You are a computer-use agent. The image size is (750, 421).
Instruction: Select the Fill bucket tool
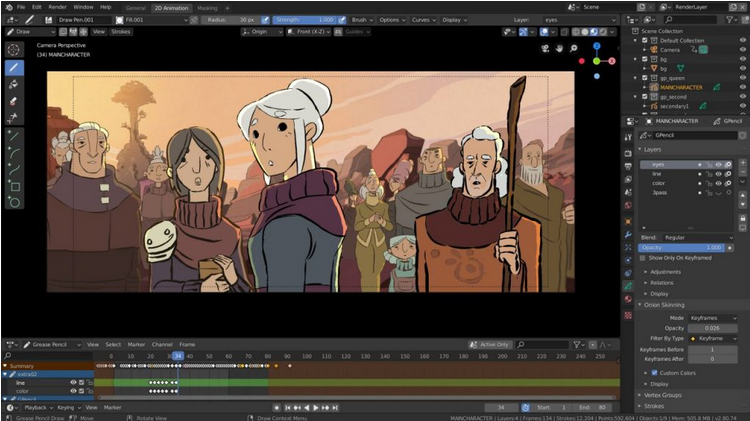pos(14,84)
